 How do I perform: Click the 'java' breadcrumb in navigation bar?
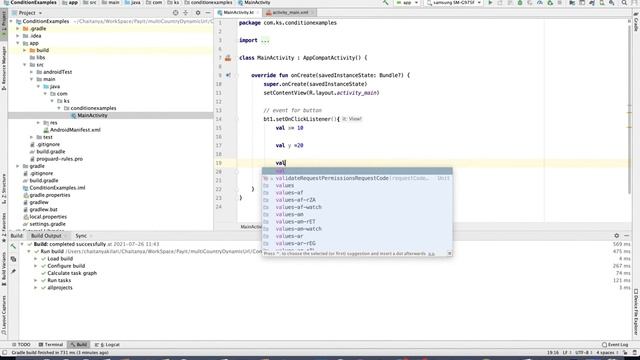(x=133, y=2)
